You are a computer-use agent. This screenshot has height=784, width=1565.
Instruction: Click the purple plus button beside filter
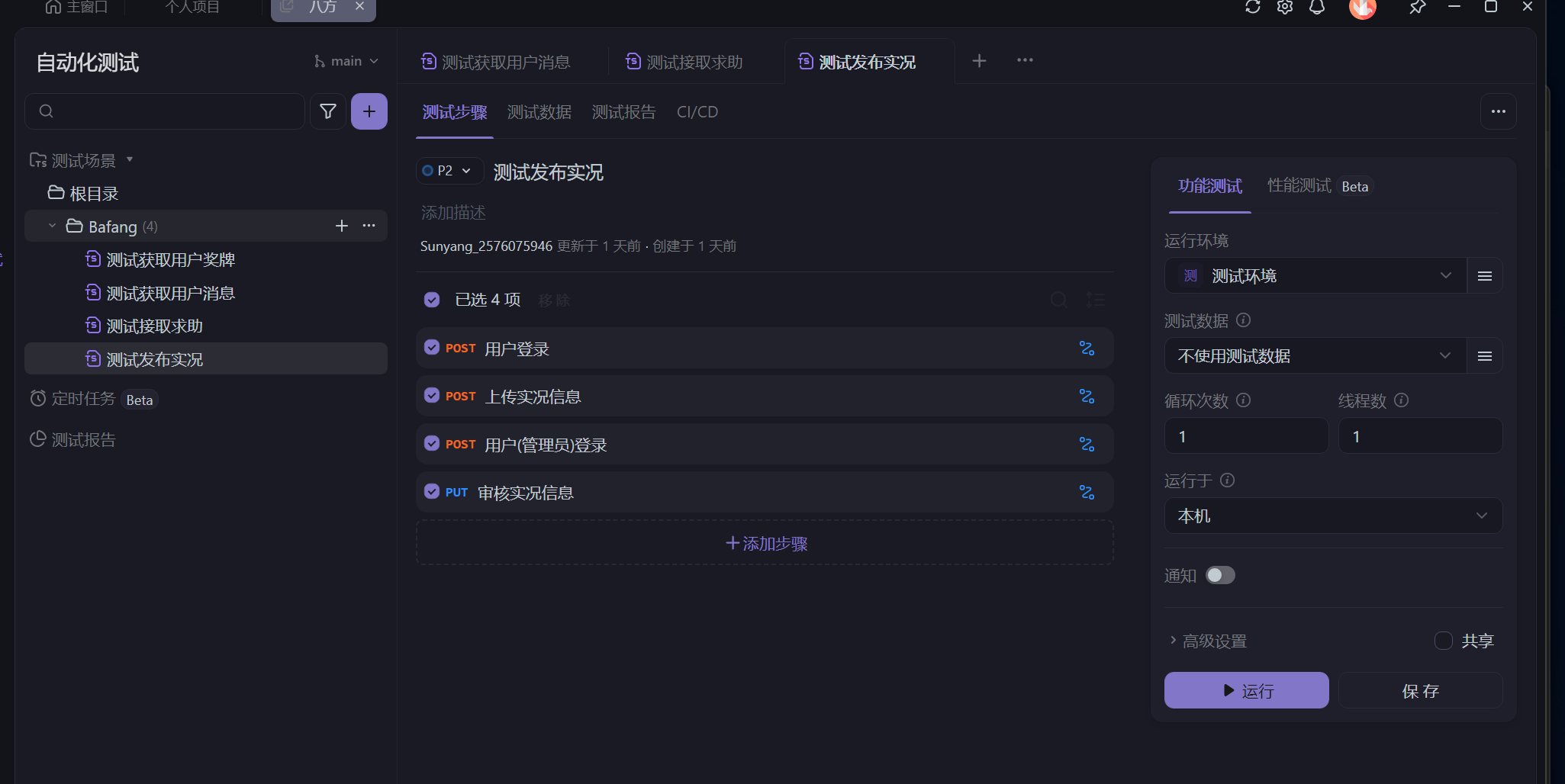click(369, 111)
